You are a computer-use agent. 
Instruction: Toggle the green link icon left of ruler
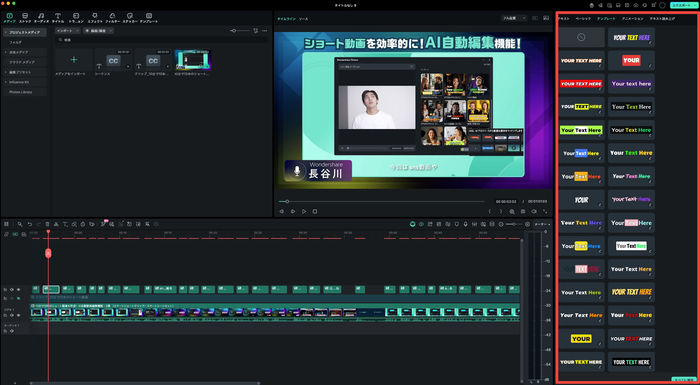click(x=15, y=234)
